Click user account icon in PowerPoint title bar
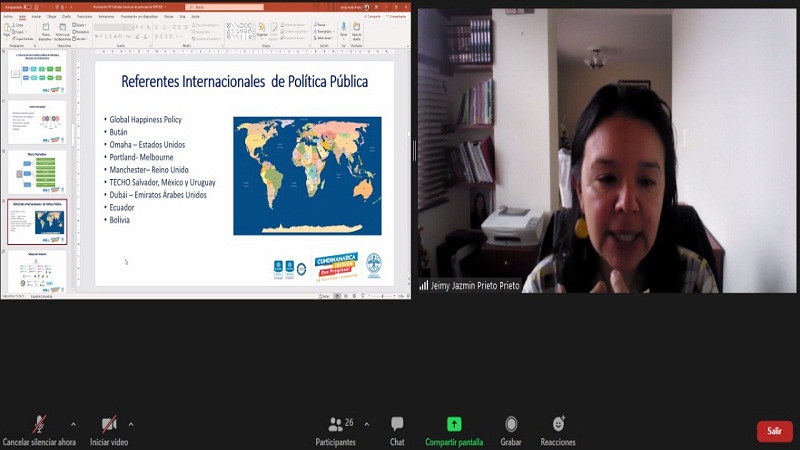This screenshot has height=450, width=800. [x=366, y=7]
